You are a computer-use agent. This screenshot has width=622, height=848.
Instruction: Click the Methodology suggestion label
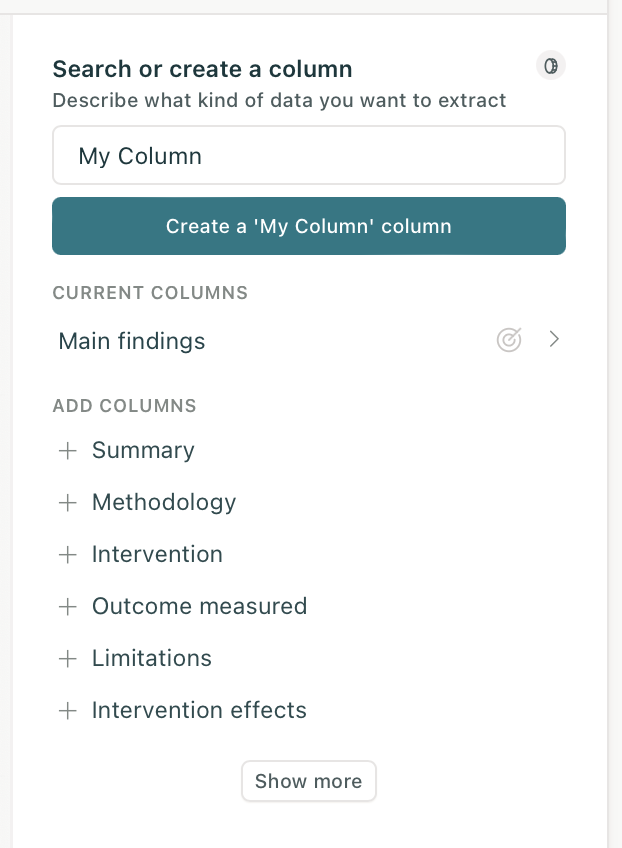[x=163, y=503]
